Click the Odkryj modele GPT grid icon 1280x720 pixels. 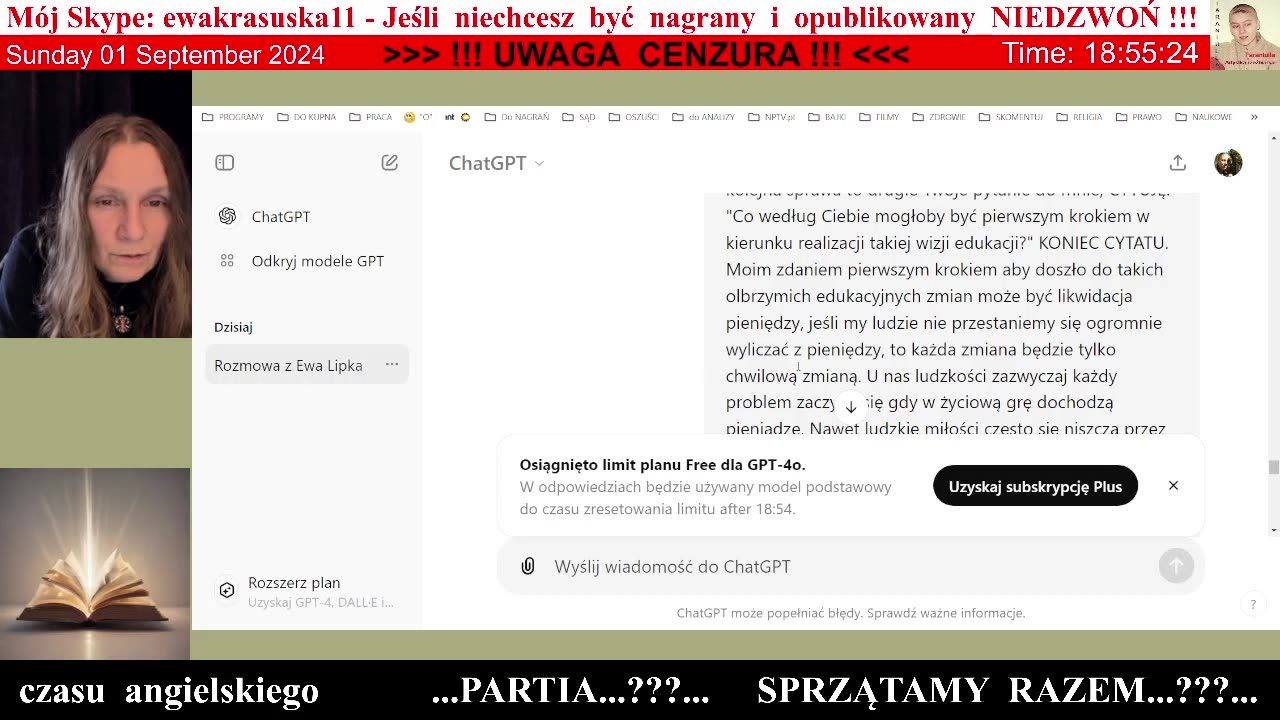227,261
